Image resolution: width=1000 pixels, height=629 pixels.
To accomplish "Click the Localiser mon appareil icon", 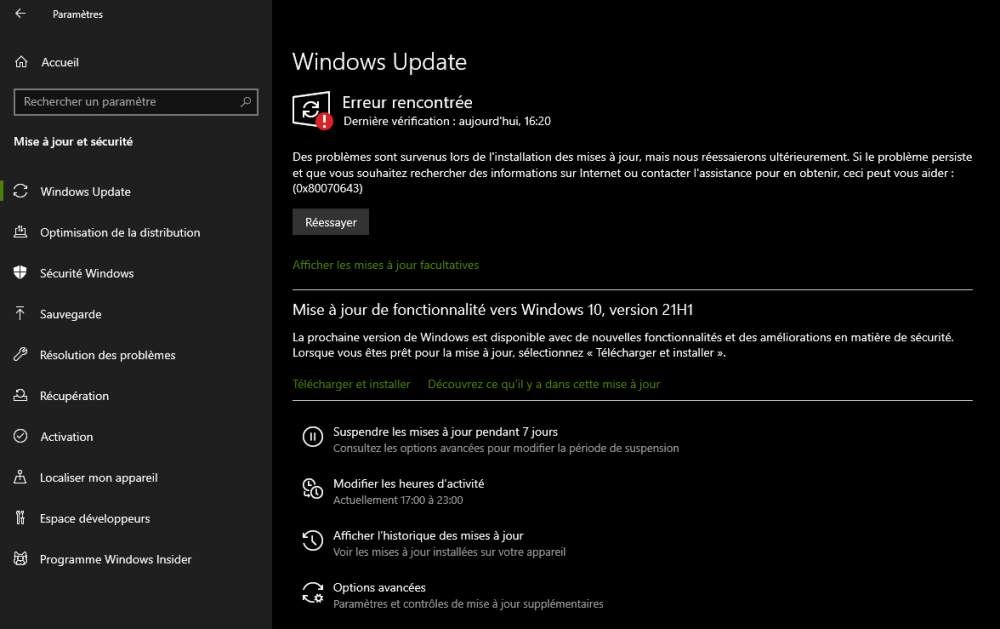I will tap(19, 478).
